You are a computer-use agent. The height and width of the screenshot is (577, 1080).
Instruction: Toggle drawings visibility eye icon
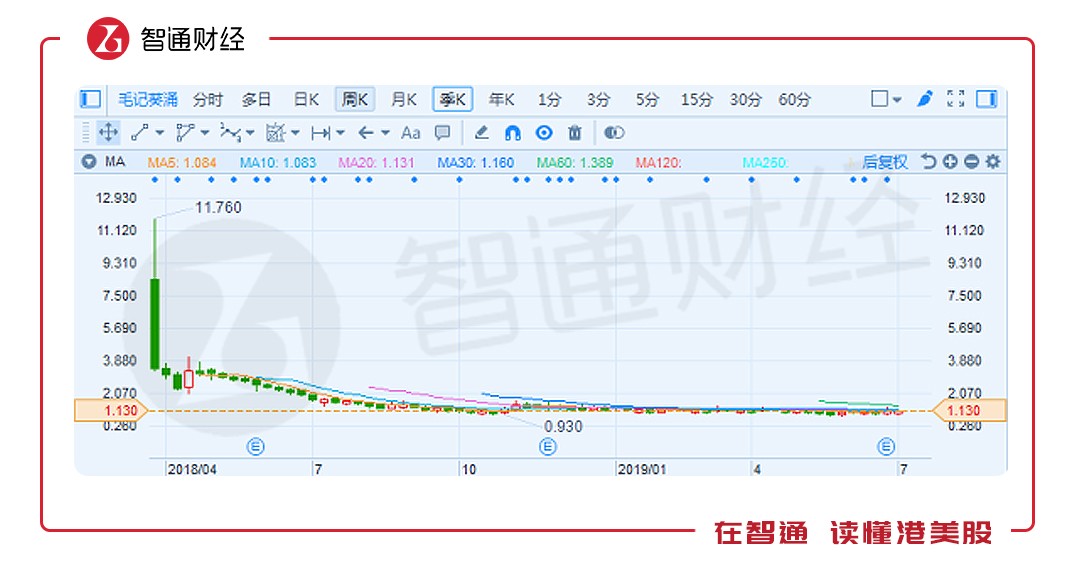click(x=544, y=132)
